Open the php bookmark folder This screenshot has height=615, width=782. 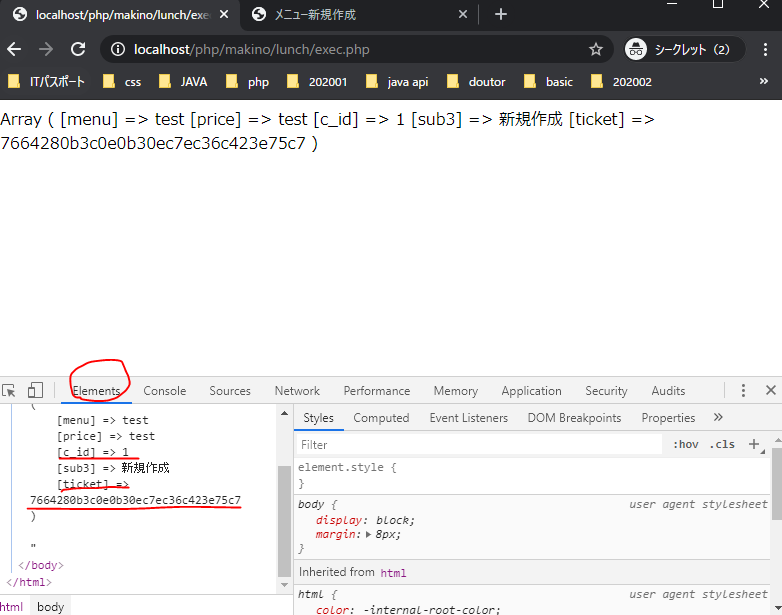[x=247, y=81]
